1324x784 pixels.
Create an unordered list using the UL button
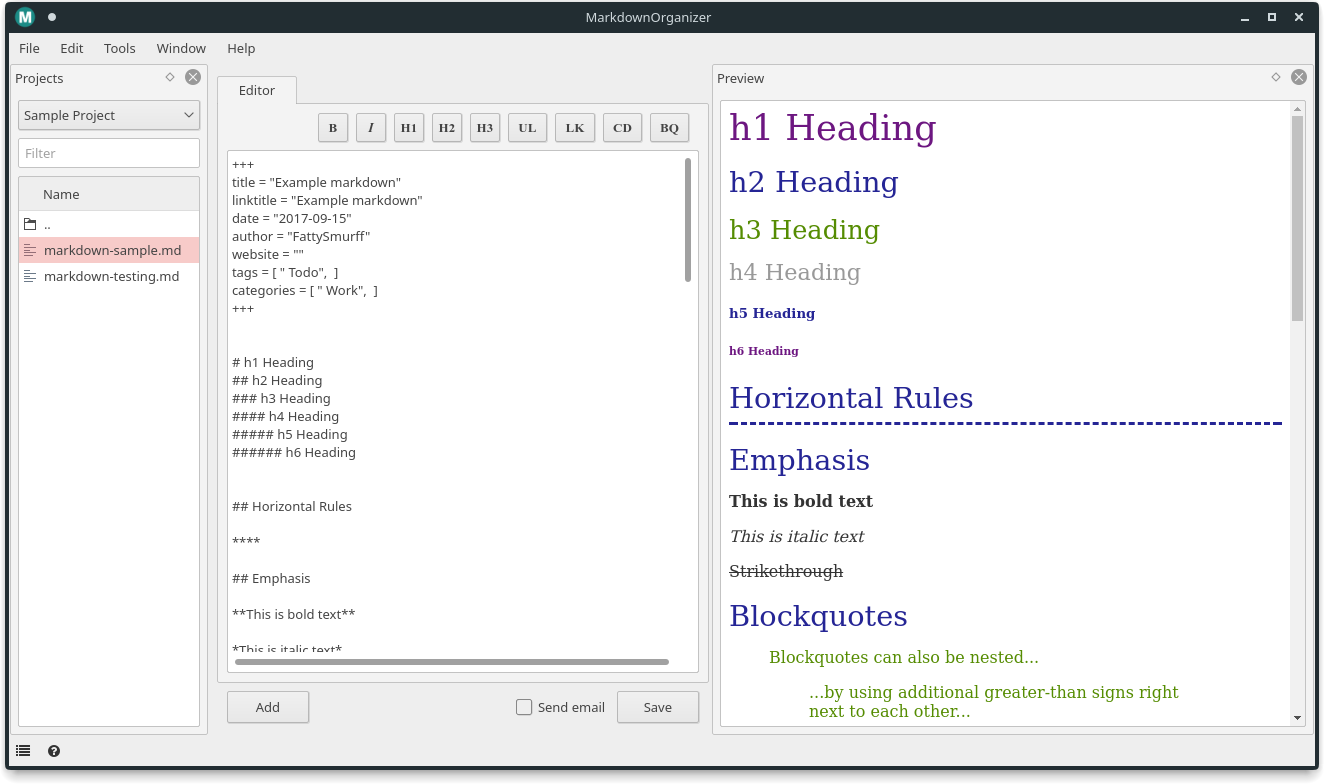click(527, 127)
